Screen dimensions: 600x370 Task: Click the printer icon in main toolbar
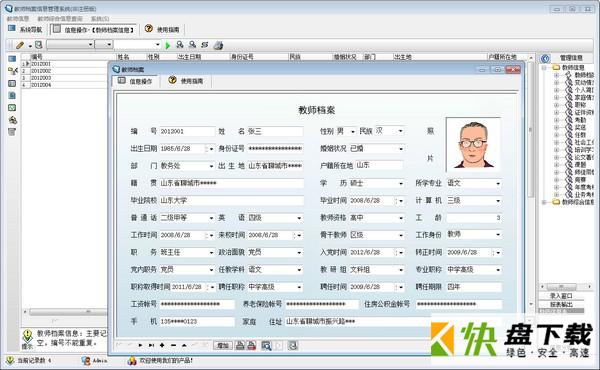(218, 45)
